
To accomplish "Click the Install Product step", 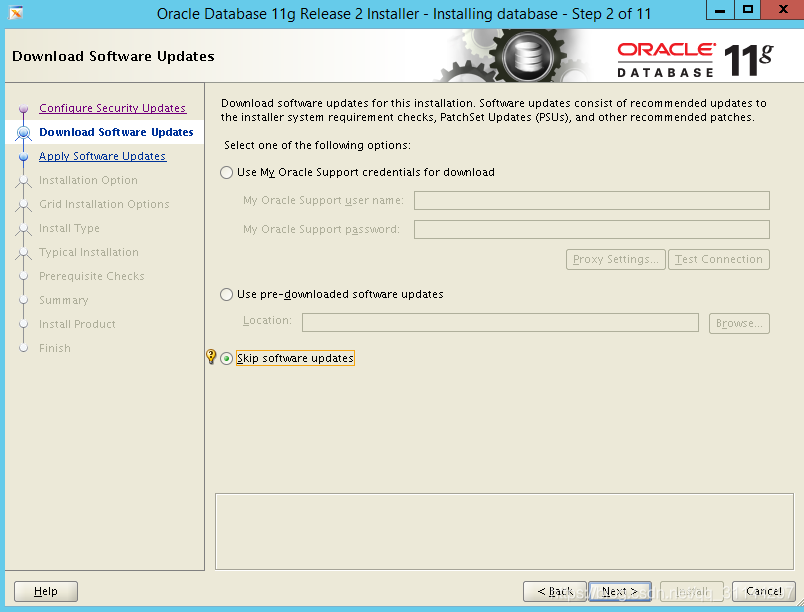I will (x=77, y=324).
